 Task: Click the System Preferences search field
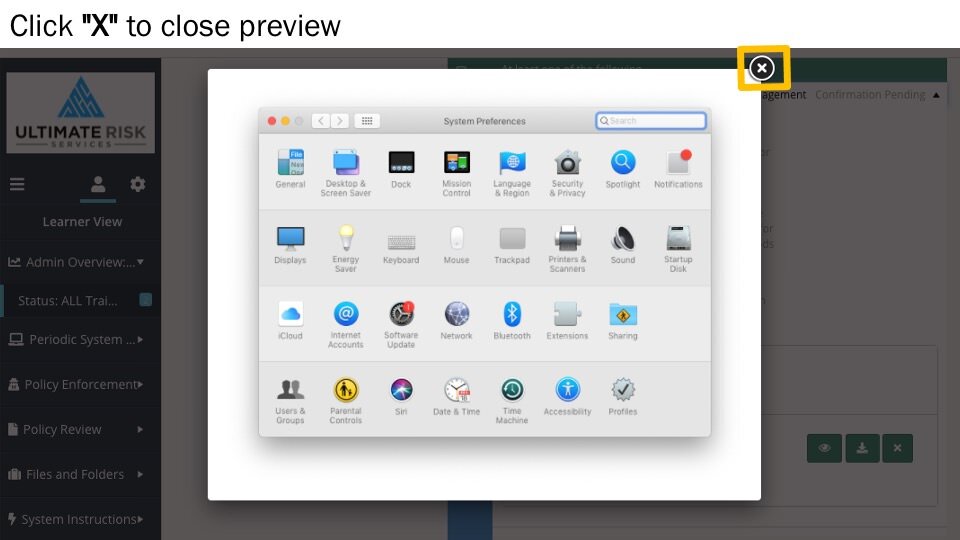click(651, 121)
